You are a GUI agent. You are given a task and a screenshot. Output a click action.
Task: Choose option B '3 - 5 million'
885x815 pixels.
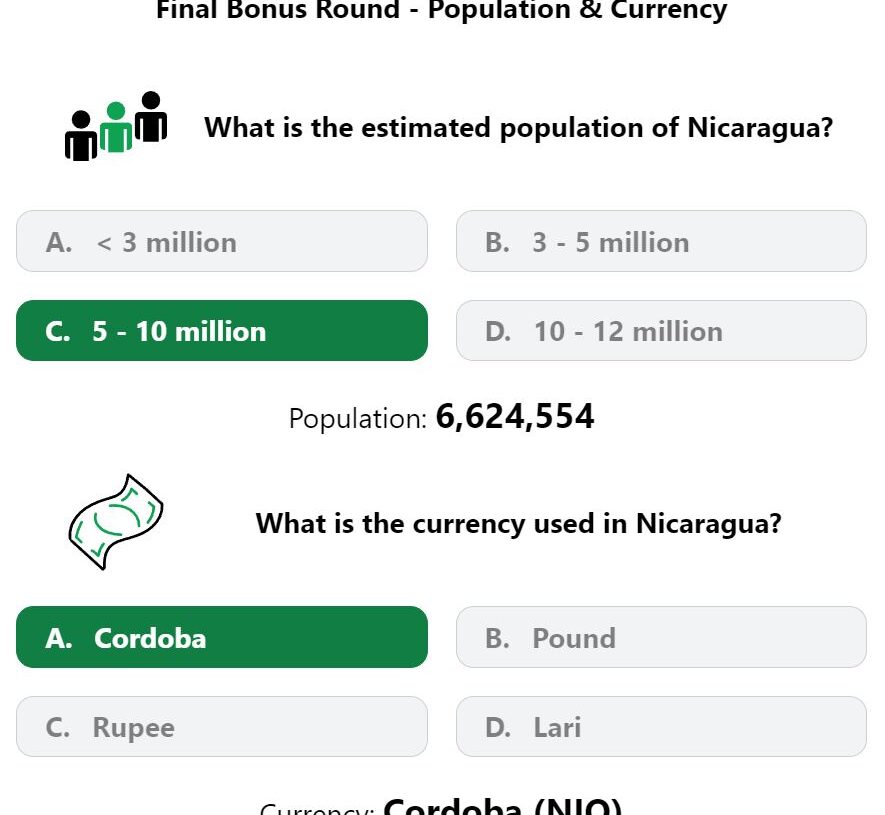pos(661,242)
